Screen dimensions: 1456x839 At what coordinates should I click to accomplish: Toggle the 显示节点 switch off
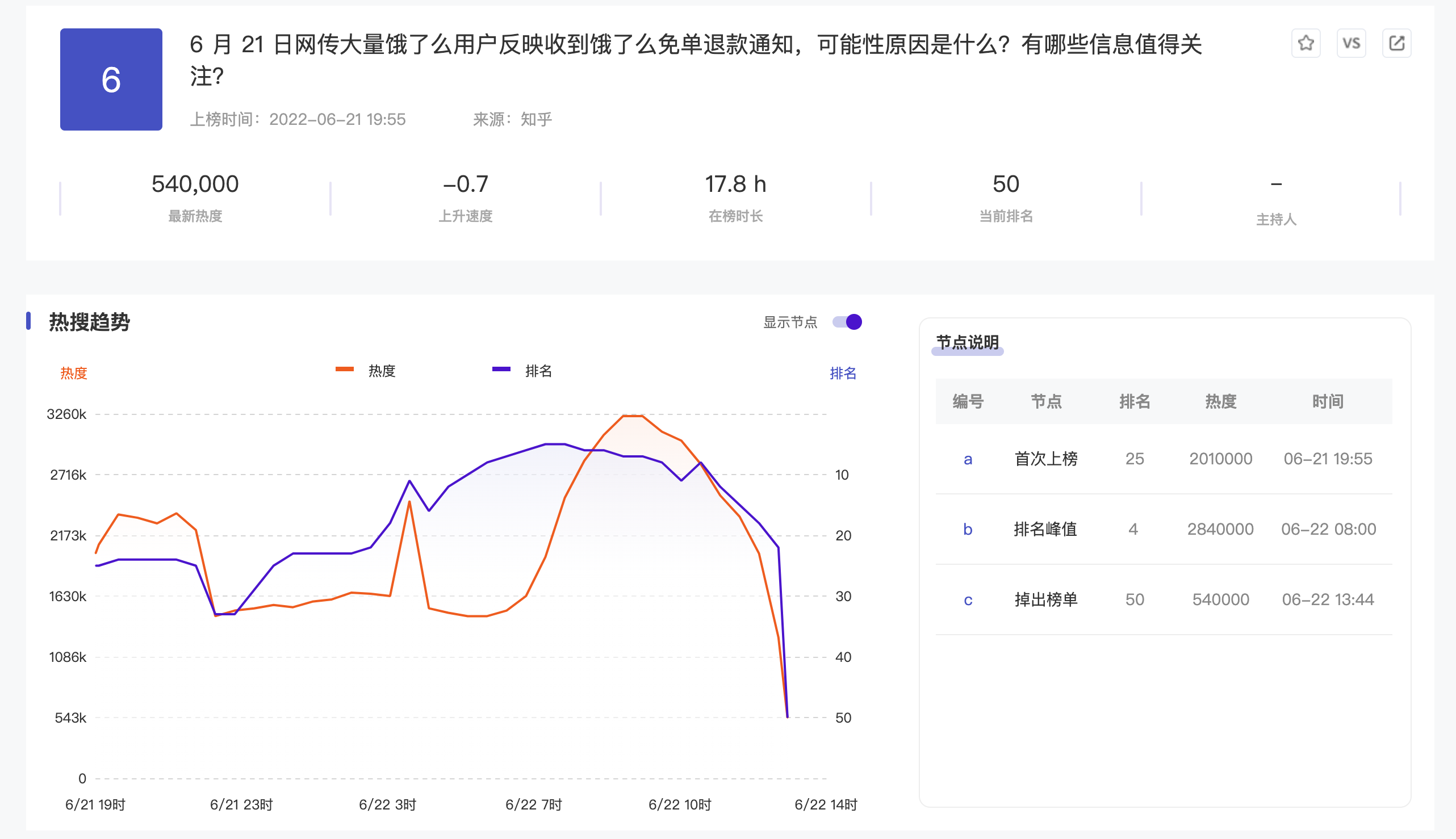point(847,321)
